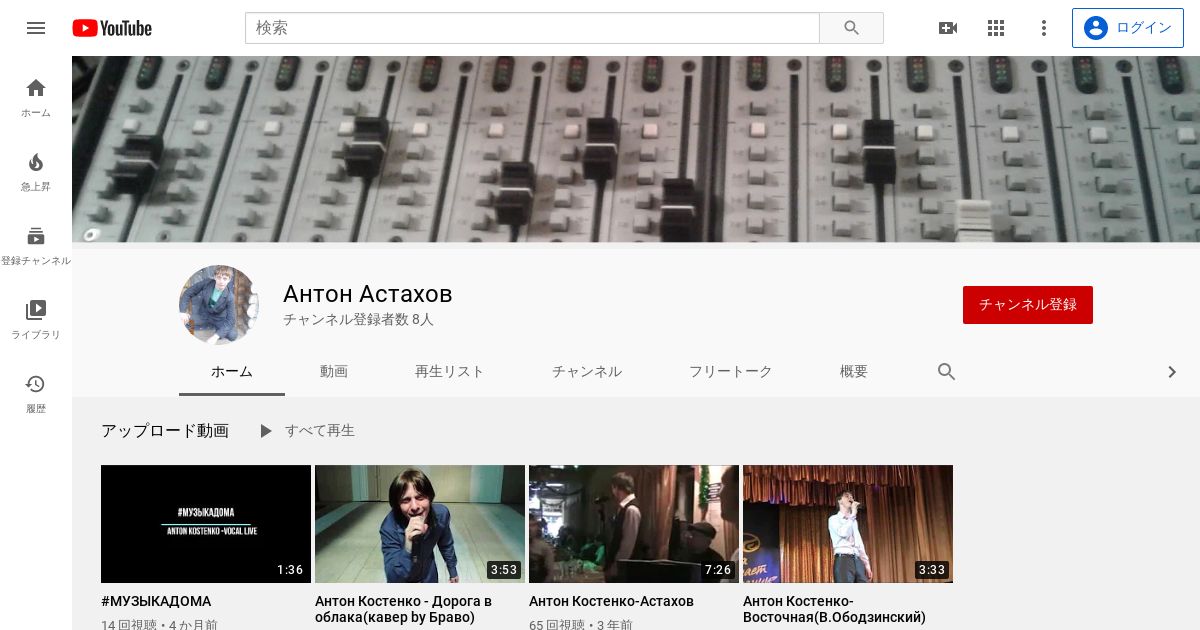Open the 7:26 Костенко-Астахов video thumbnail

tap(634, 524)
